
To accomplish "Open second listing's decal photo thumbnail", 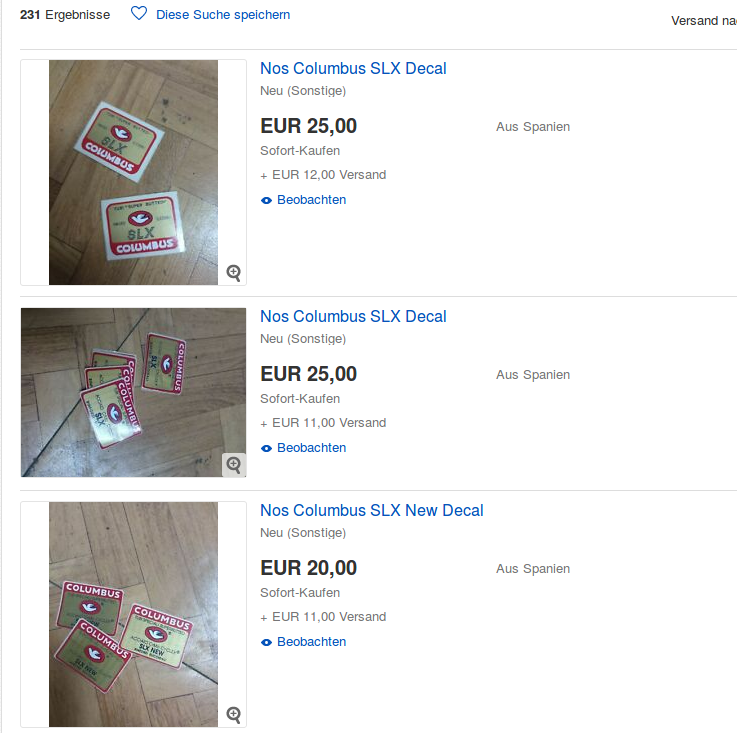I will [133, 392].
